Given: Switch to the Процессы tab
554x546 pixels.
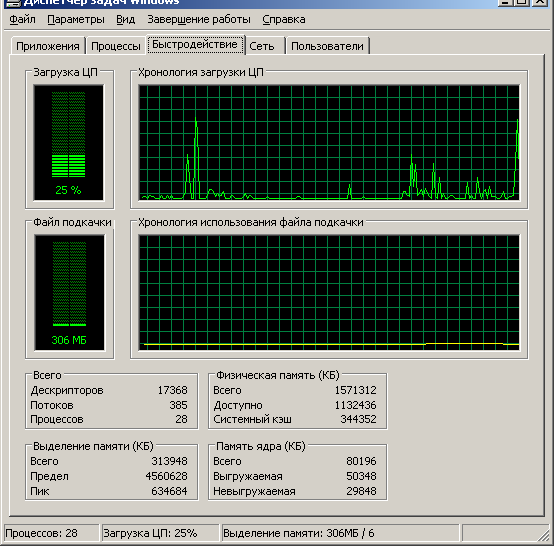Looking at the screenshot, I should click(x=116, y=46).
